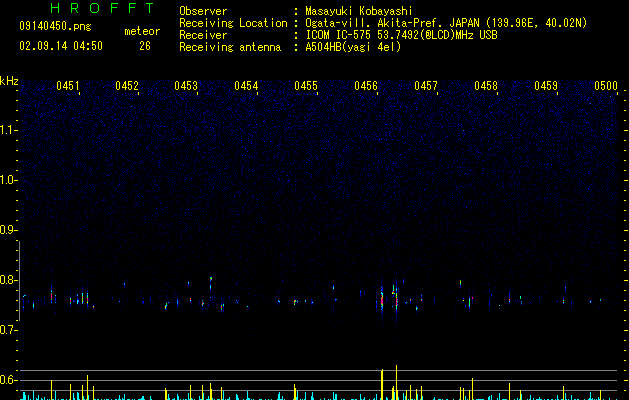
Task: Select the file name 09140450.png
Action: click(55, 26)
